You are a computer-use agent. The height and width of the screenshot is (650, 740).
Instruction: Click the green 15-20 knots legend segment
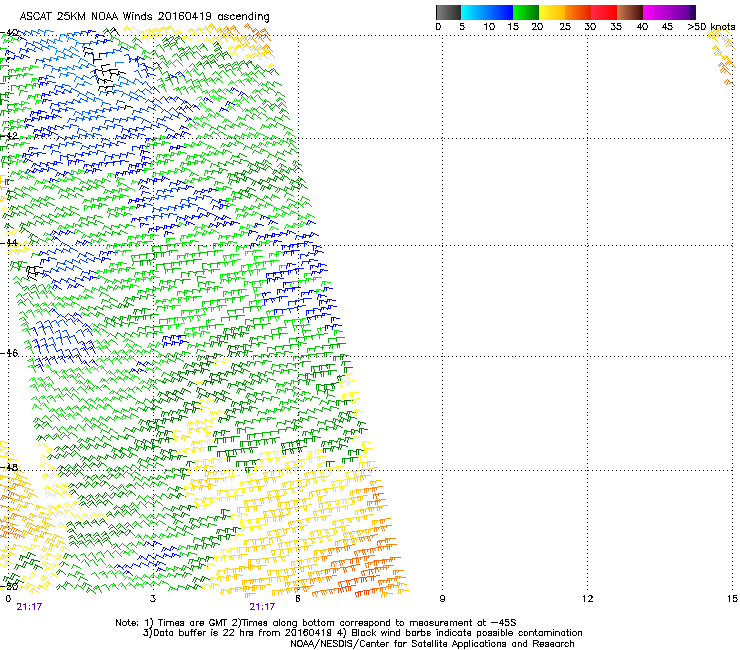525,12
